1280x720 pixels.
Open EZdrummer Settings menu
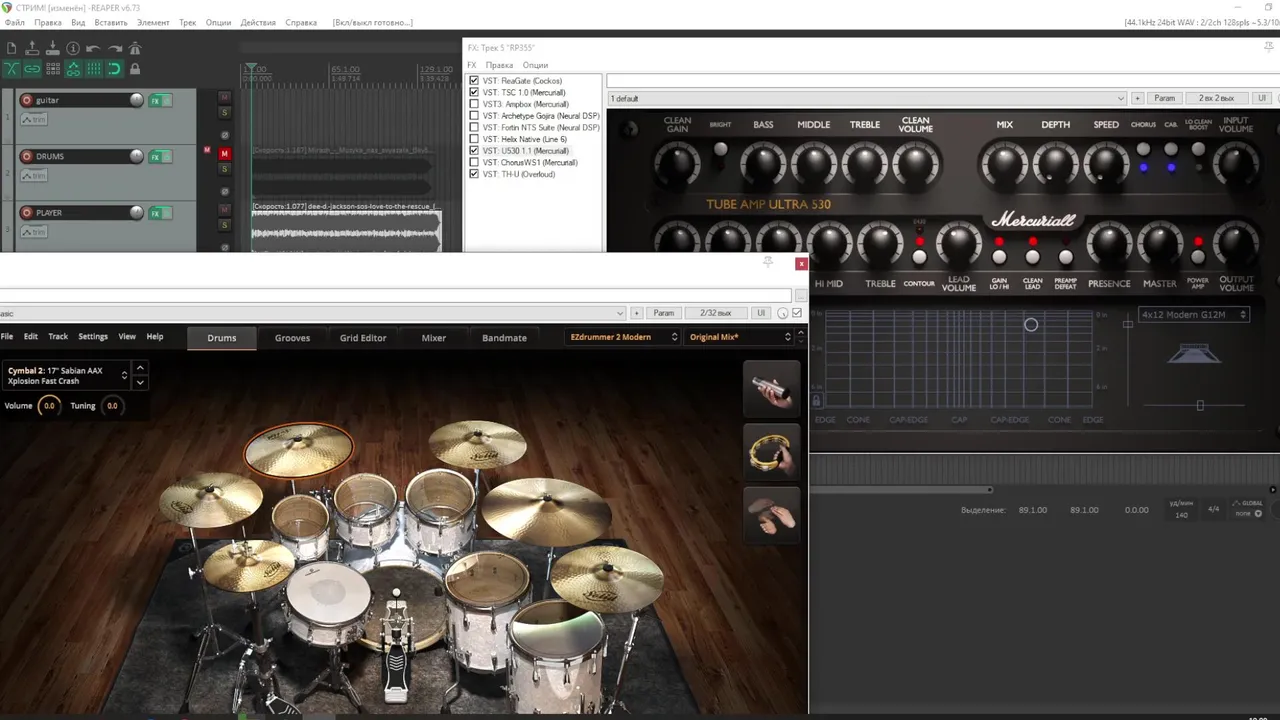pos(93,337)
